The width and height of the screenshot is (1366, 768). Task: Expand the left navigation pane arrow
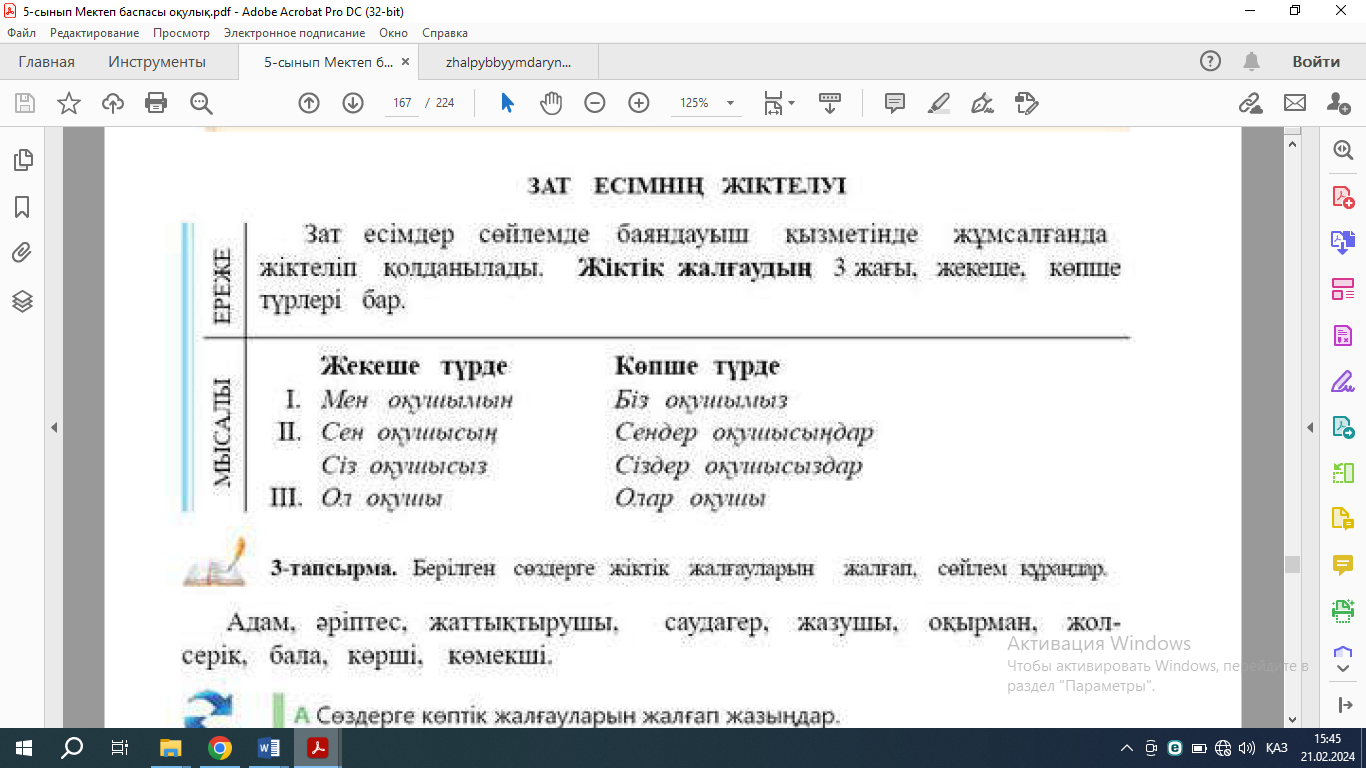[54, 427]
